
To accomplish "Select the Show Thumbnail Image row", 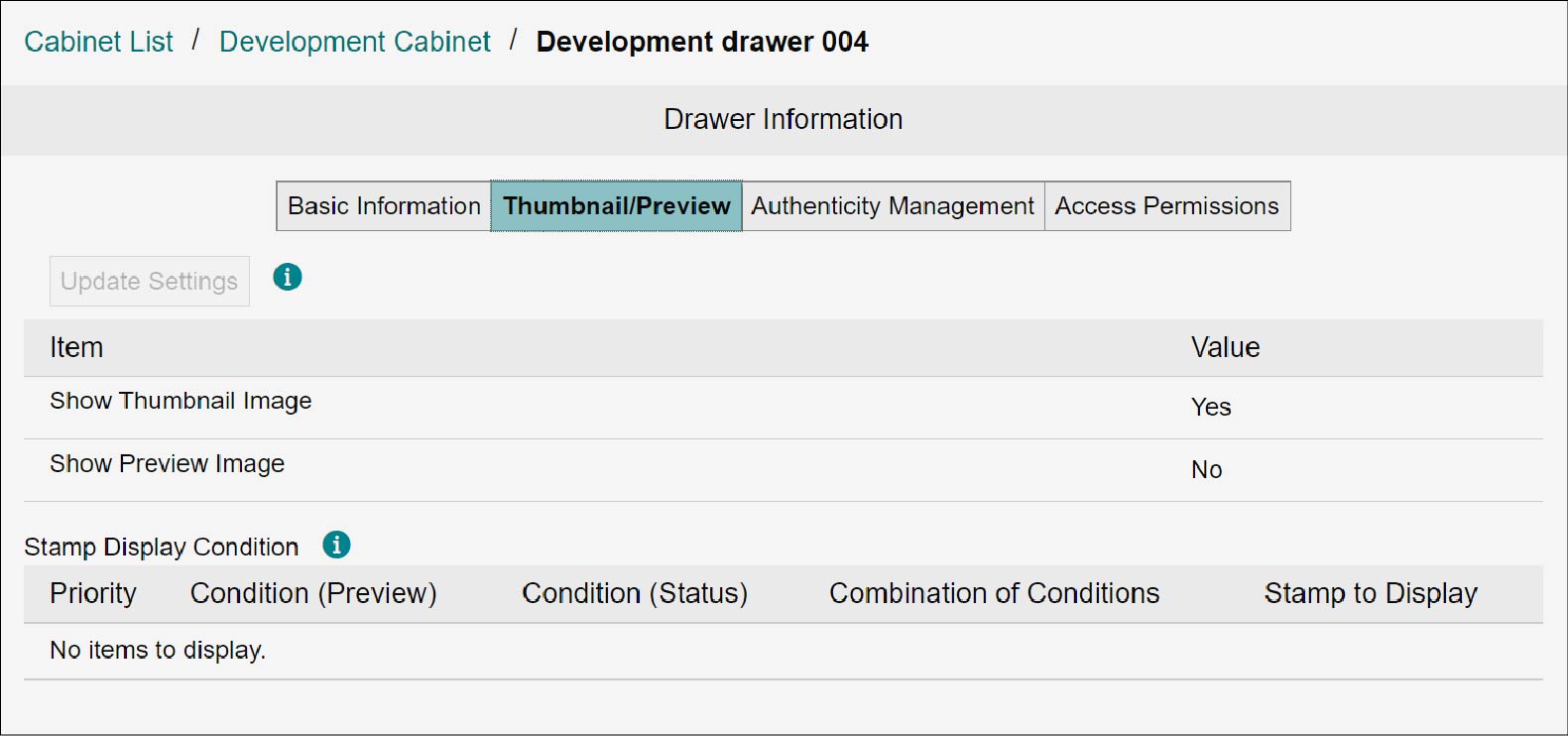I will coord(784,408).
